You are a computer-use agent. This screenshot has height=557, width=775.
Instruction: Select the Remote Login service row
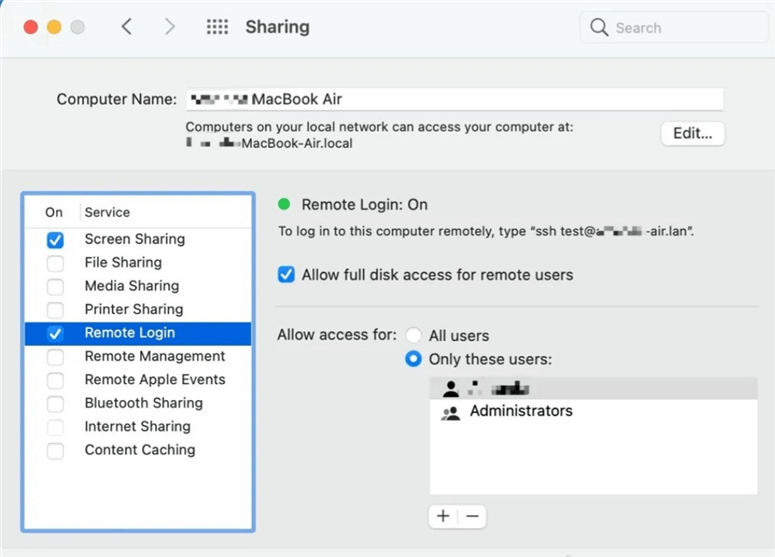138,333
